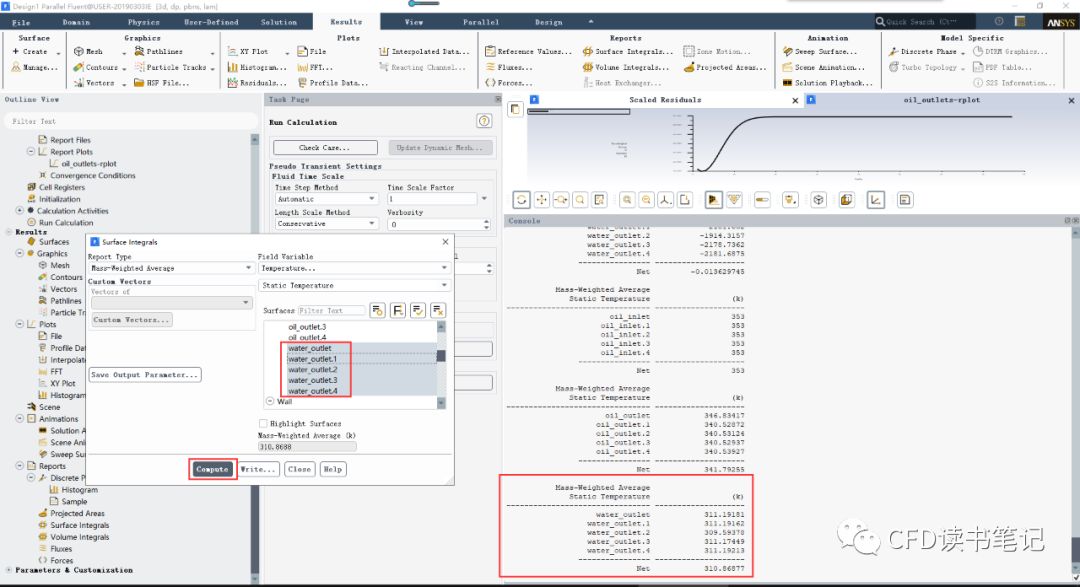Click Save Output Parameter... button
The height and width of the screenshot is (587, 1080).
click(x=145, y=375)
